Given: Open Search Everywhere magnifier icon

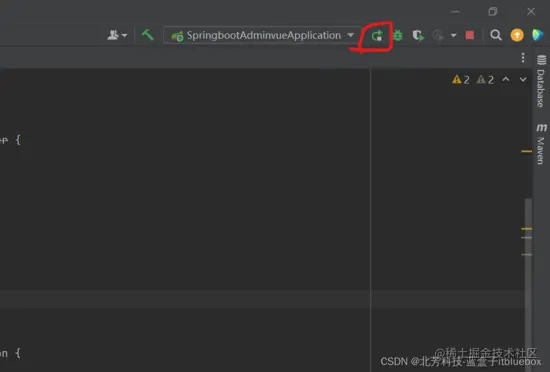Looking at the screenshot, I should [x=496, y=35].
